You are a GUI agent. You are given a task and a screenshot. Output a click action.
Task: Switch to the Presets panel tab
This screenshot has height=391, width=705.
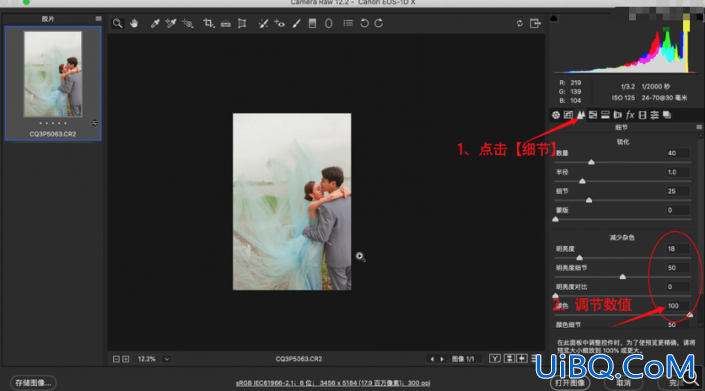coord(655,115)
